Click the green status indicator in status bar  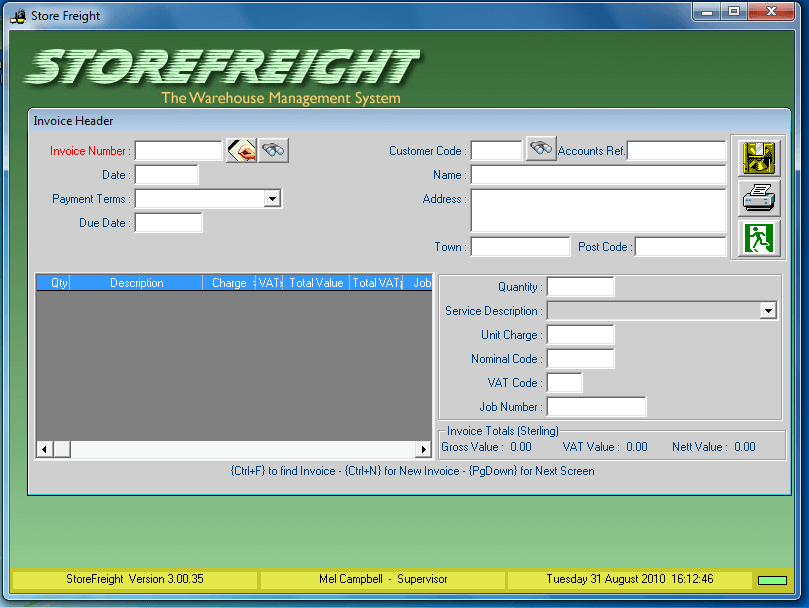[x=772, y=580]
